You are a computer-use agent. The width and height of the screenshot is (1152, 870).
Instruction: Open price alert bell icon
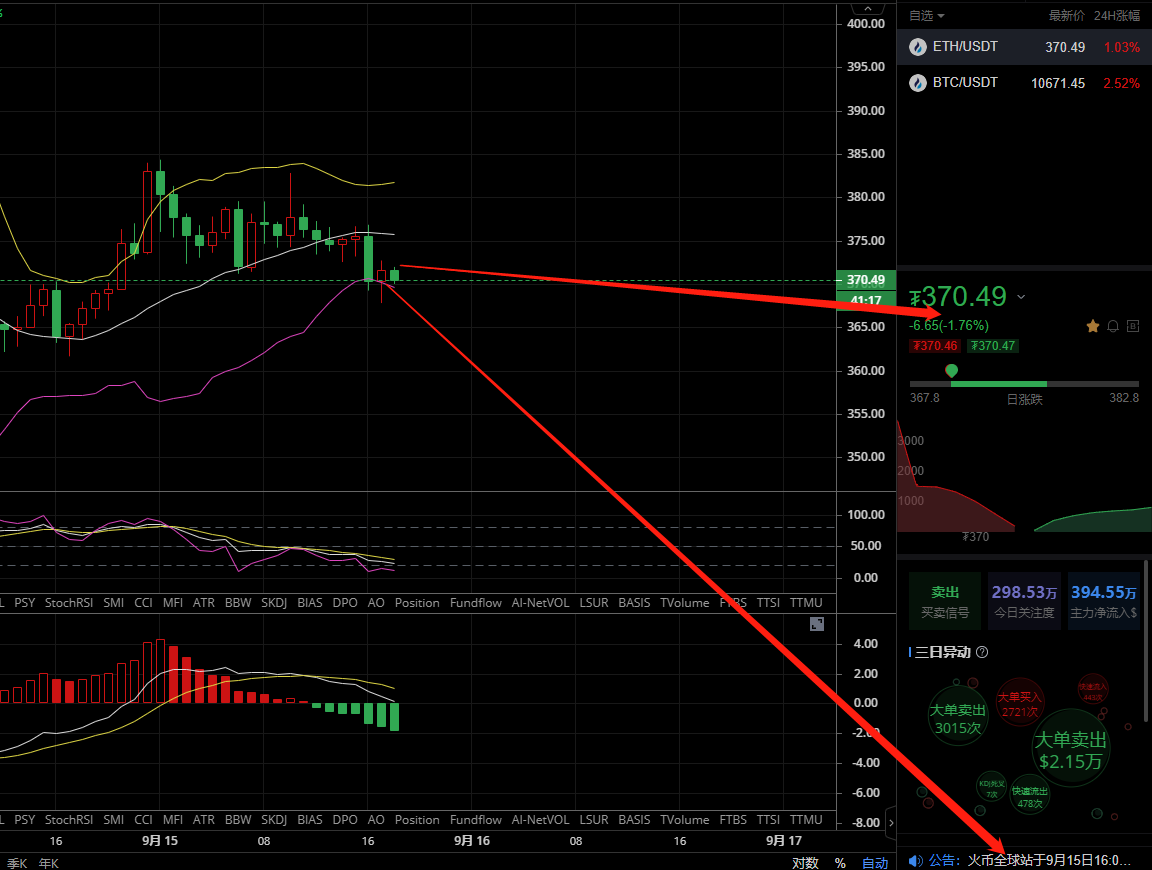tap(1113, 326)
